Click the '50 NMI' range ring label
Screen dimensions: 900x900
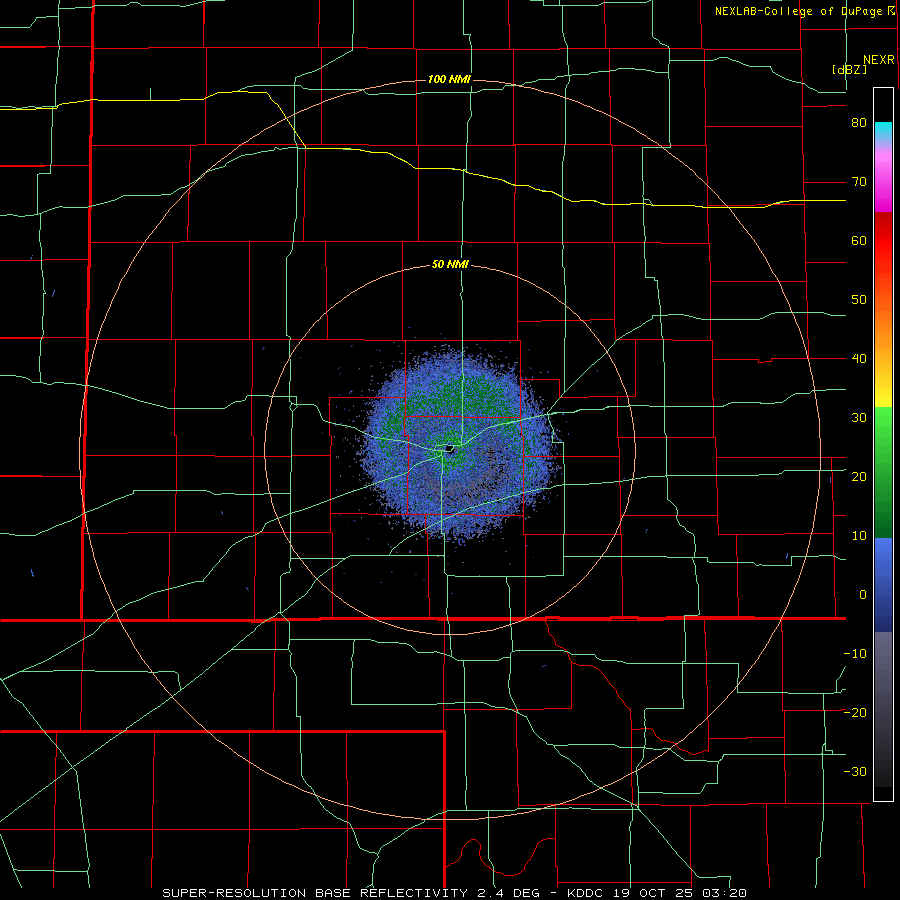[450, 265]
